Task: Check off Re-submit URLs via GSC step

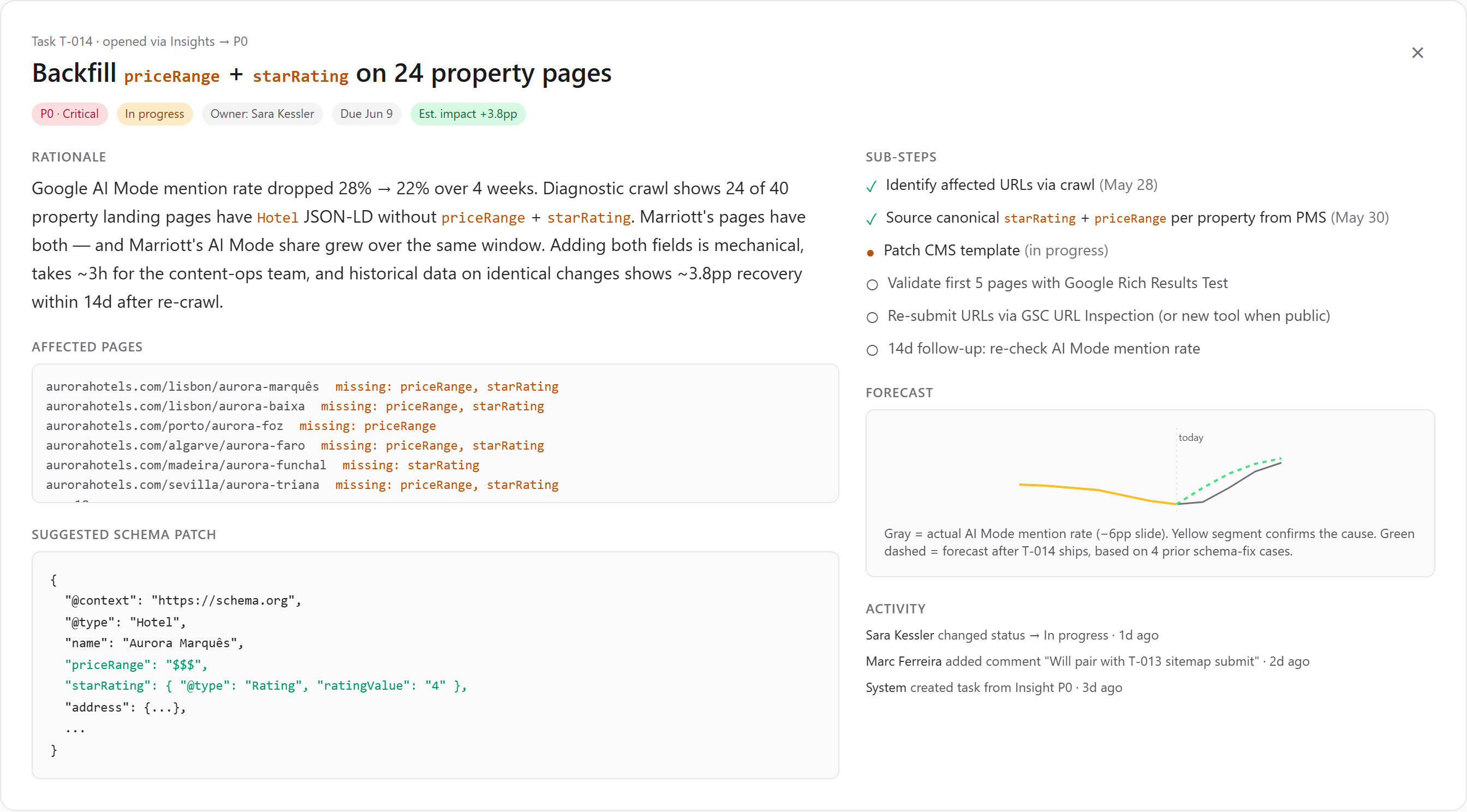Action: click(x=872, y=317)
